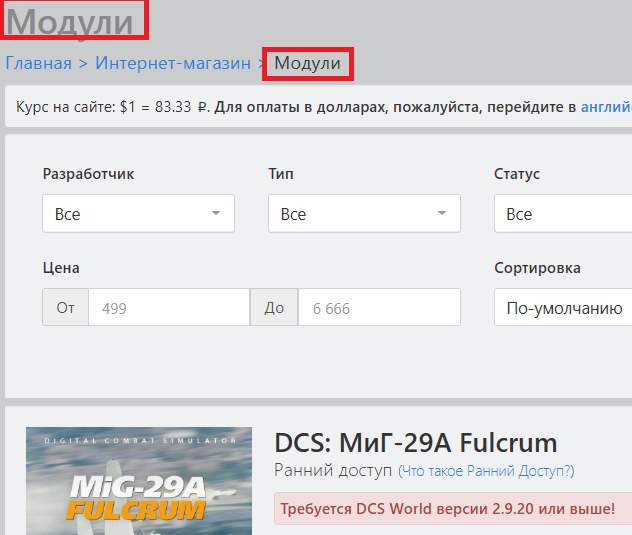This screenshot has width=632, height=535.
Task: Select the Модули breadcrumb item
Action: click(308, 63)
